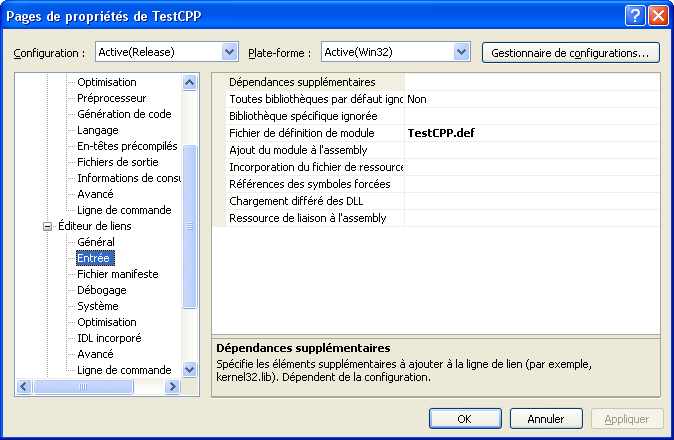The image size is (674, 440).
Task: Click the Dépendances supplémentaires value field
Action: (x=531, y=82)
